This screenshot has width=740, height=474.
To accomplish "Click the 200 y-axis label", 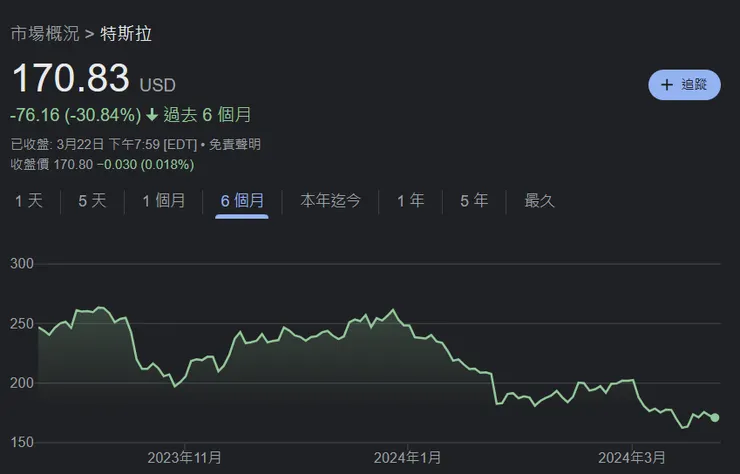I will [x=22, y=383].
